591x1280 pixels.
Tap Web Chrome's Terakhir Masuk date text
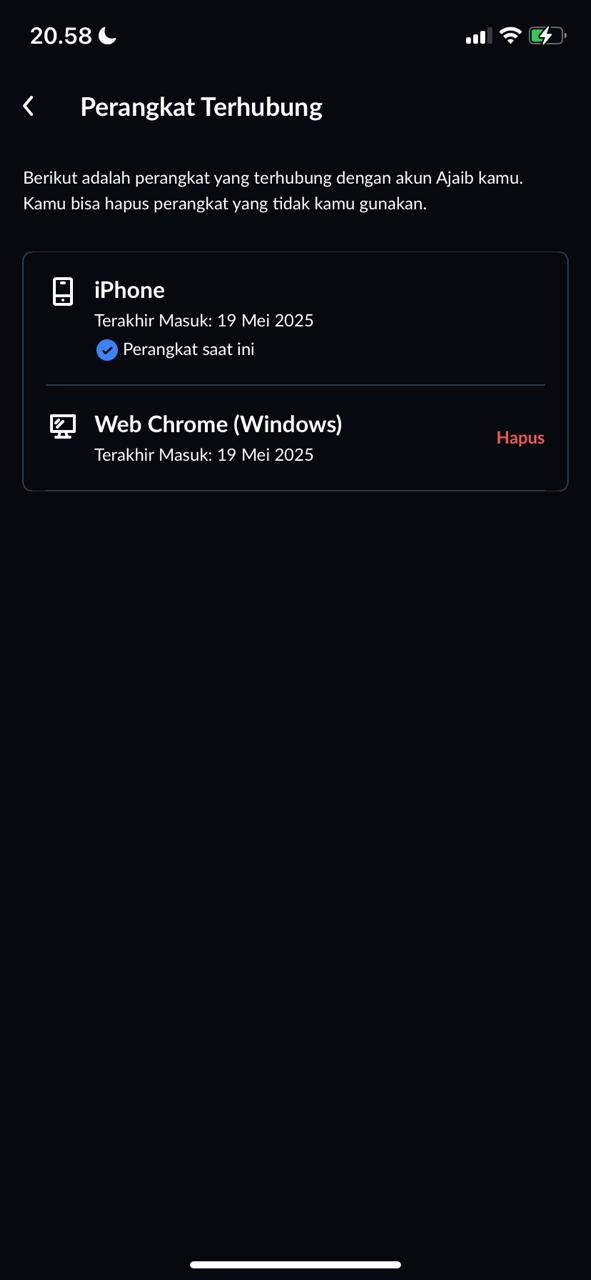(204, 455)
